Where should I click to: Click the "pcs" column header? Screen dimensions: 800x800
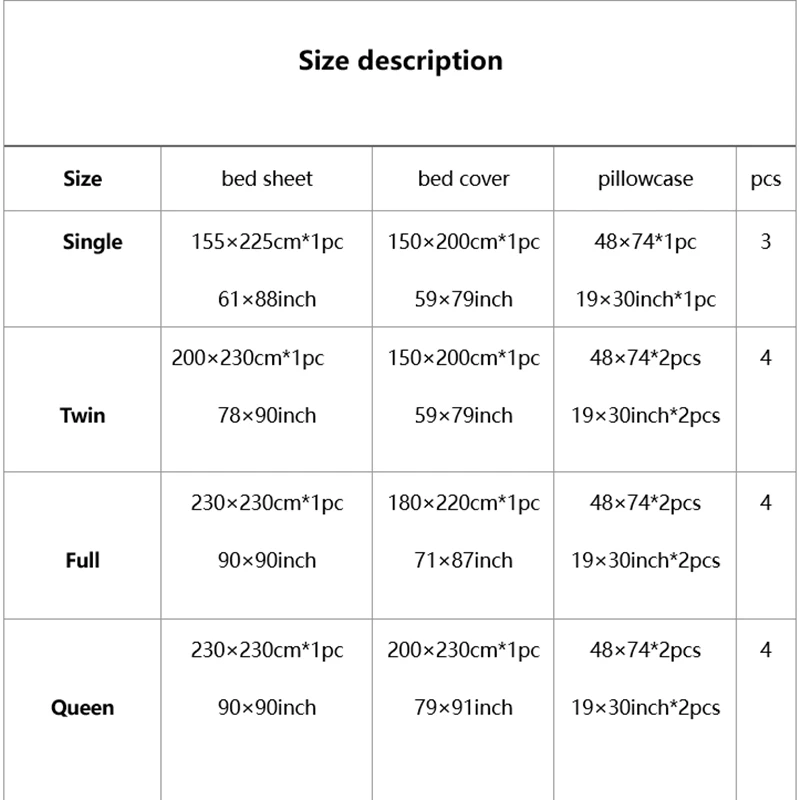pyautogui.click(x=765, y=179)
